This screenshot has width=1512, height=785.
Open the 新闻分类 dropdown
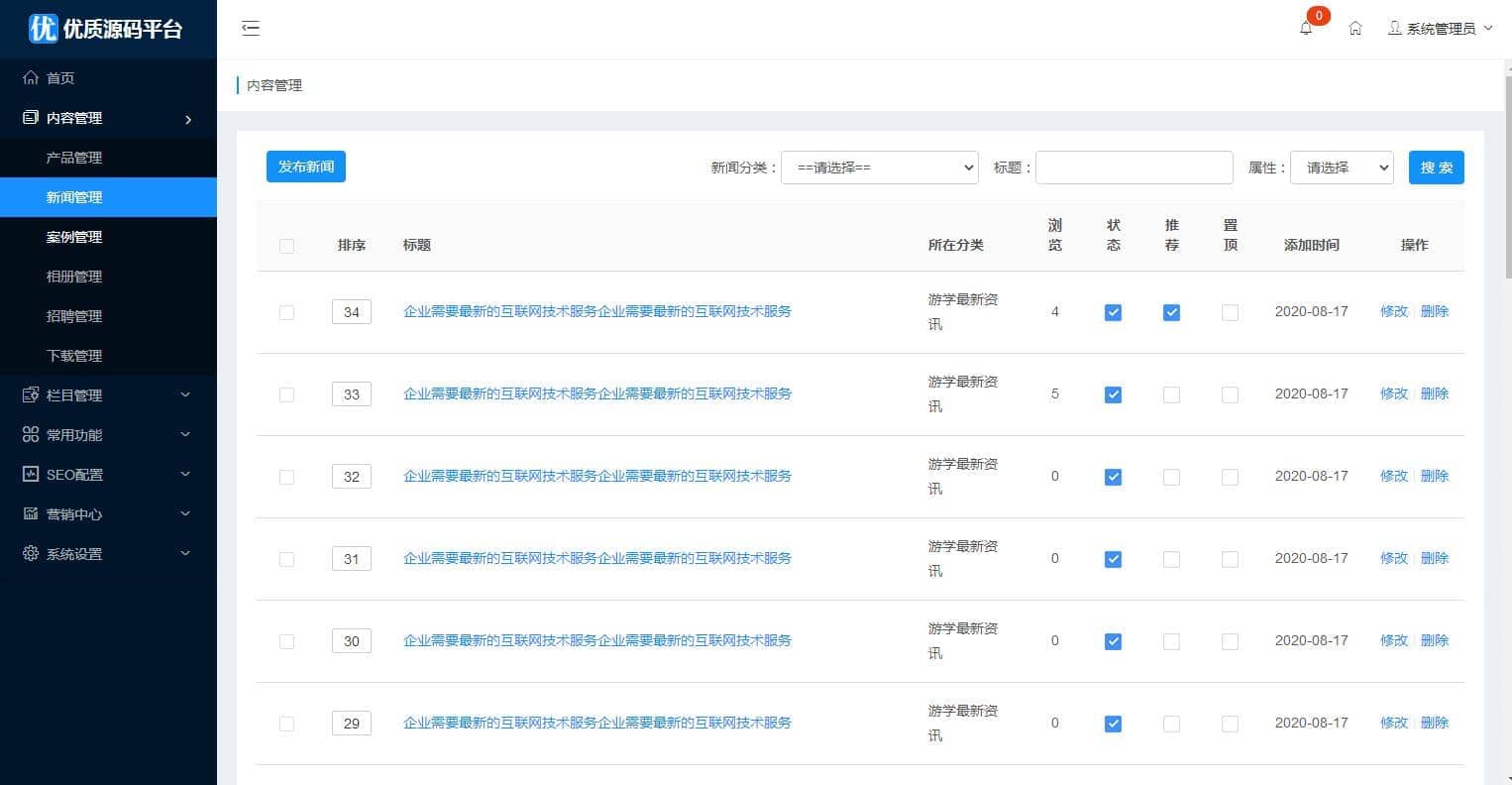tap(879, 168)
